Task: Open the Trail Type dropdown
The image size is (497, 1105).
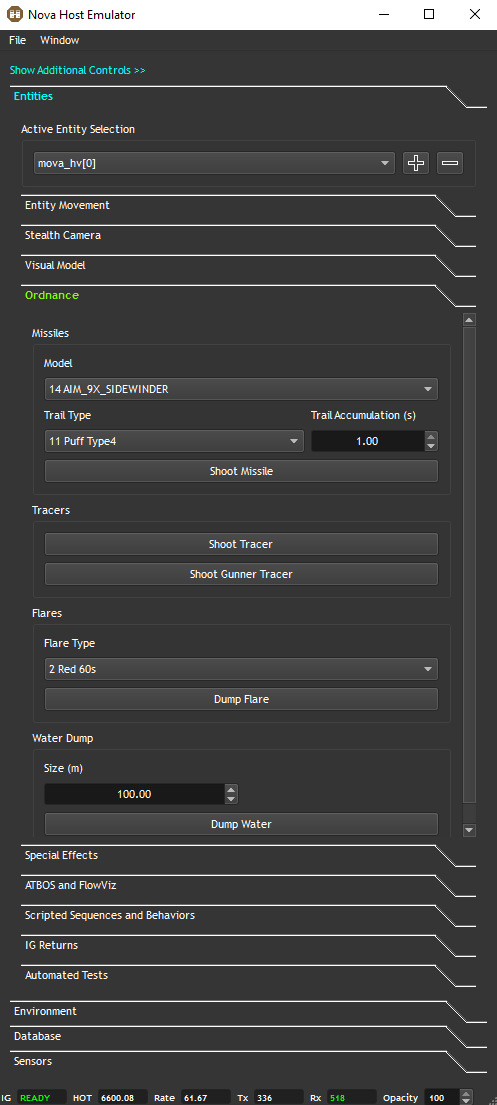Action: click(x=174, y=441)
